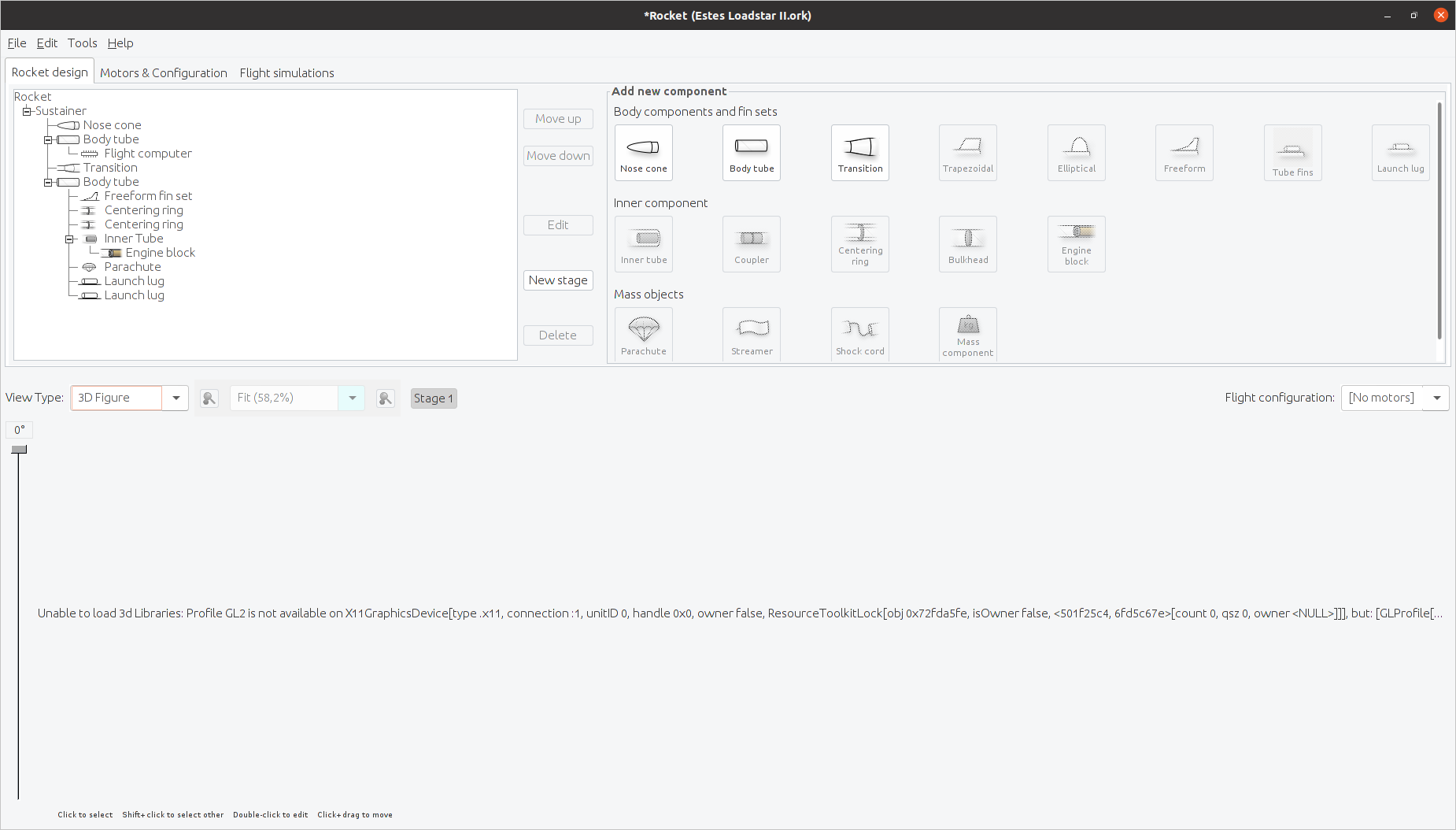Collapse the Inner Tube tree node

pos(70,239)
